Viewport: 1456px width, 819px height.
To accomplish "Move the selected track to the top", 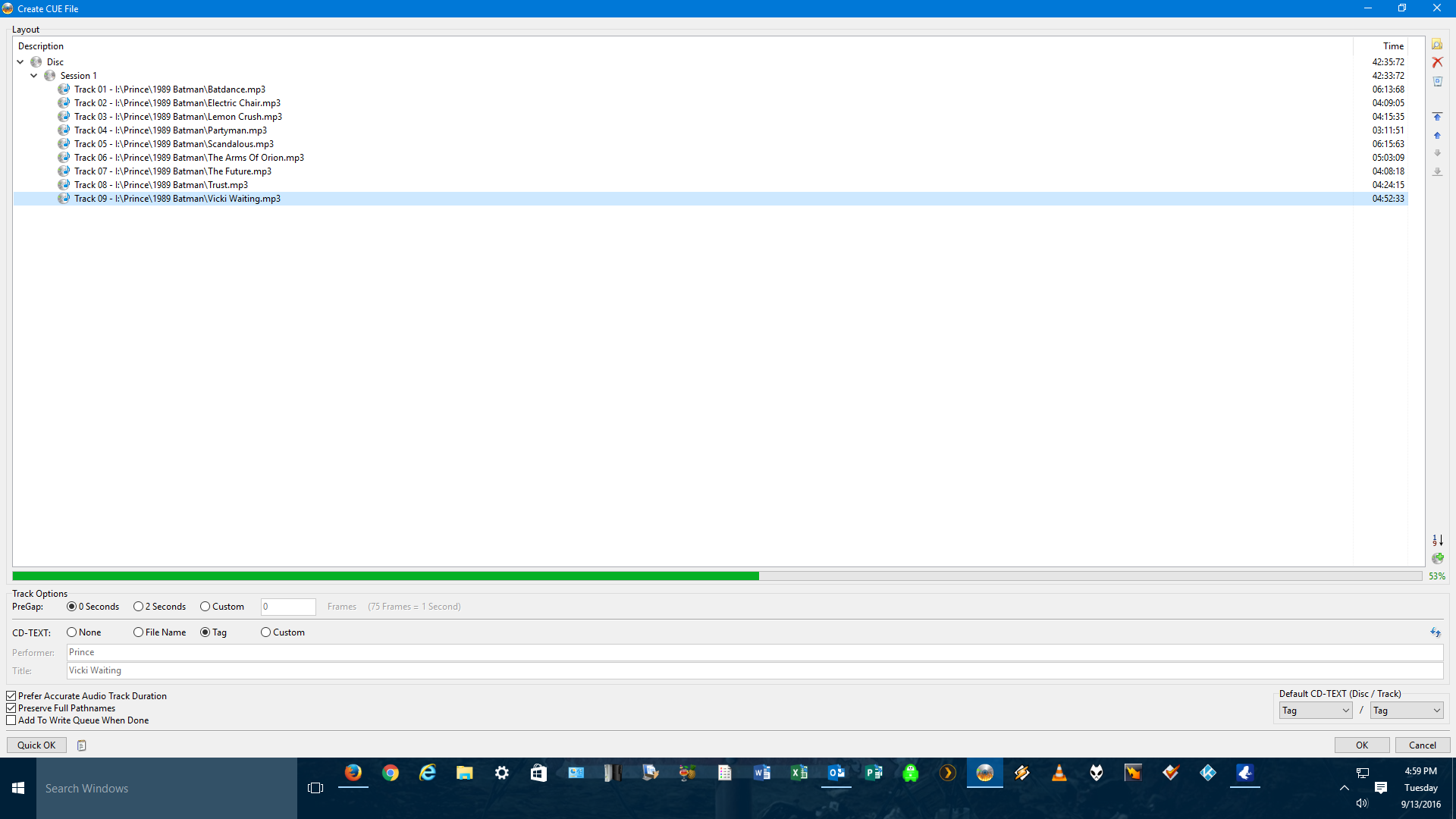I will point(1438,116).
